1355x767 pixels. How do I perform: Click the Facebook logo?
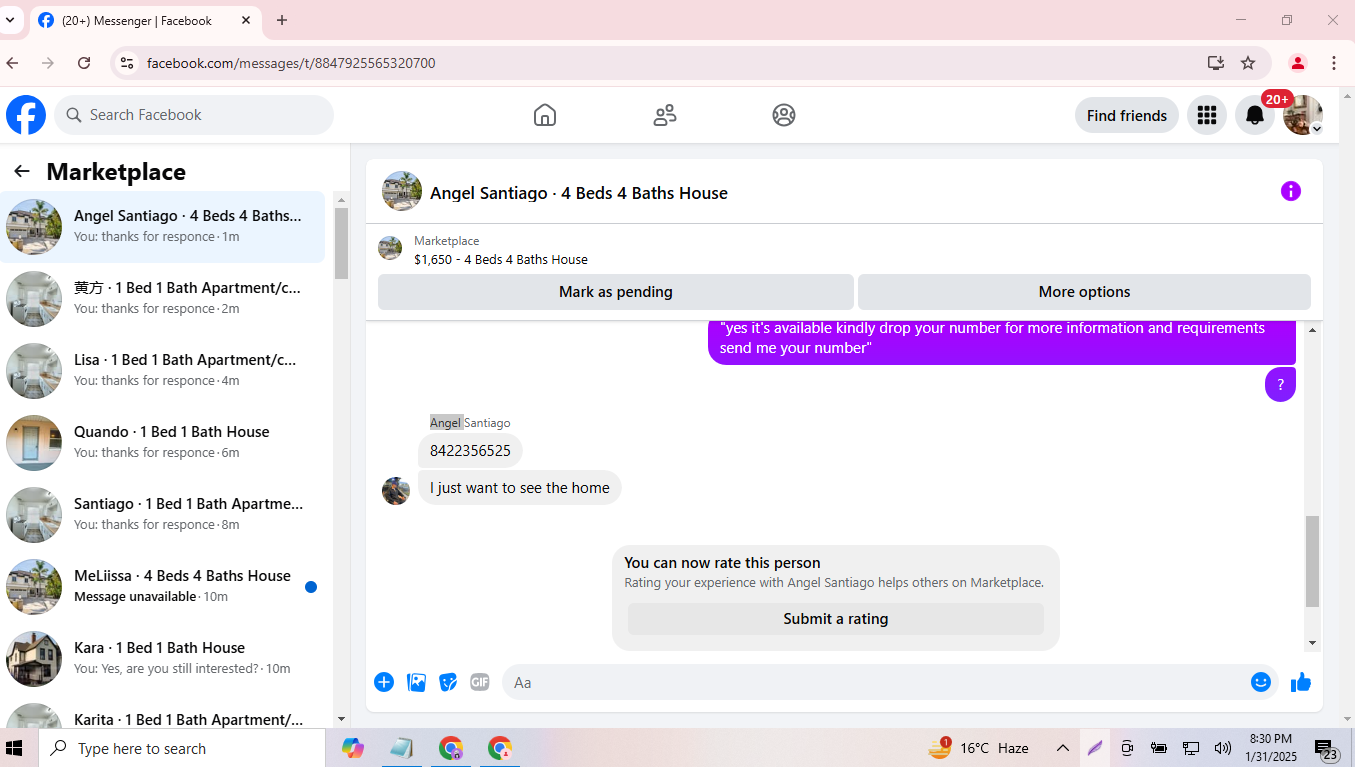point(26,115)
